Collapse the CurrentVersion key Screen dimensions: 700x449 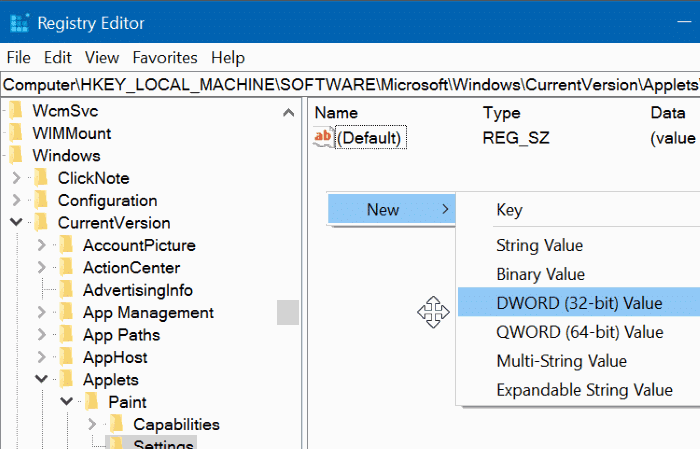tap(17, 222)
